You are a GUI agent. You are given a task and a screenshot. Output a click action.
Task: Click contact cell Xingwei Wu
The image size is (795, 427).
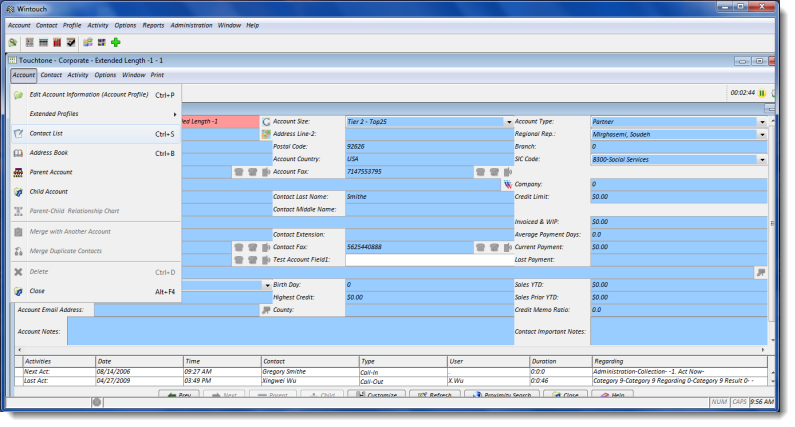click(310, 381)
